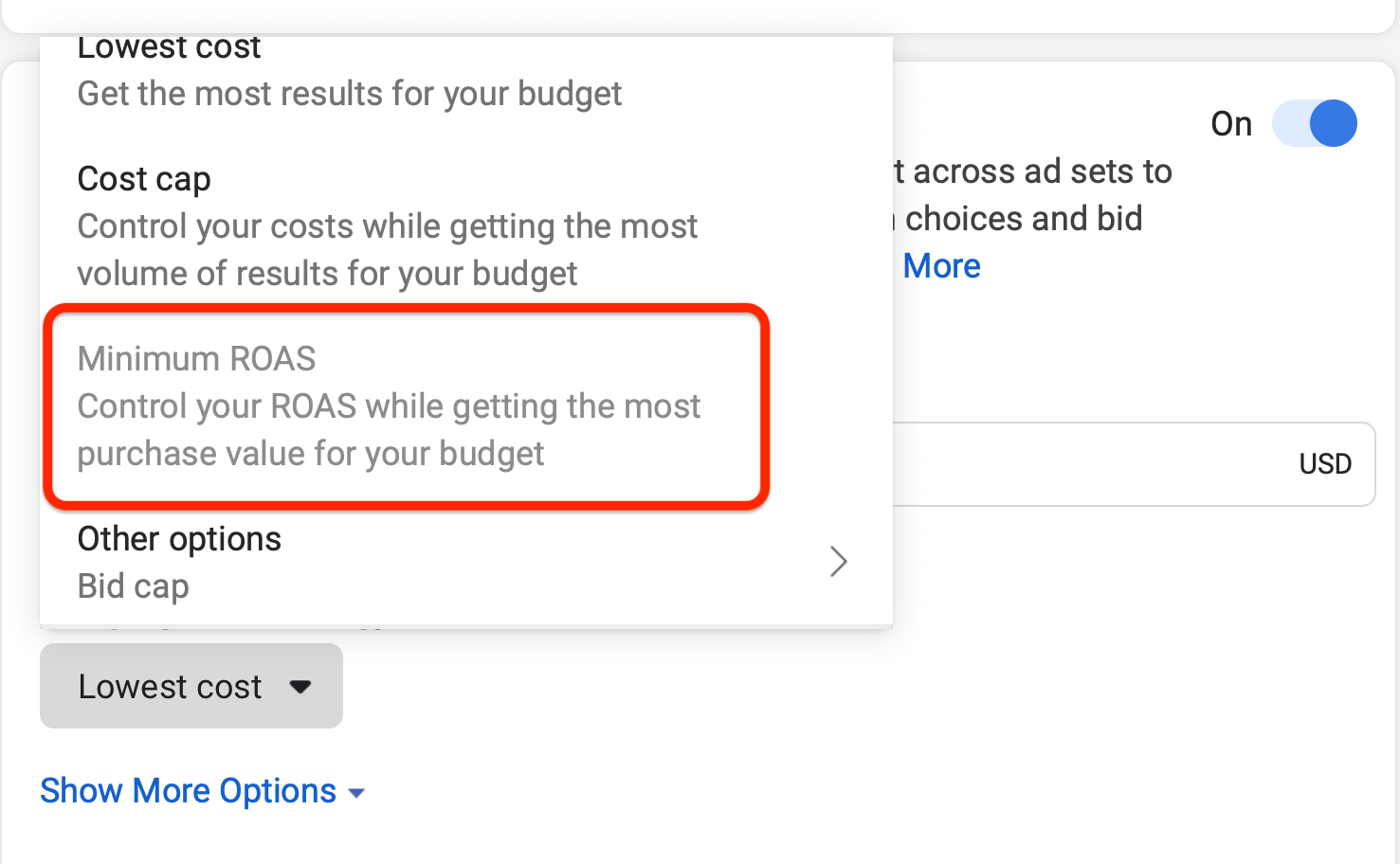
Task: Turn off the On toggle switch
Action: click(x=1315, y=123)
